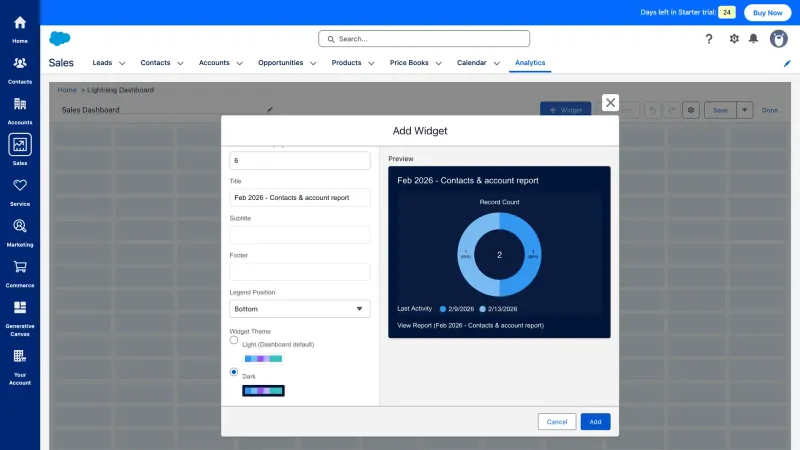Screen dimensions: 800x450
Task: Click the Done link in toolbar
Action: tap(769, 110)
